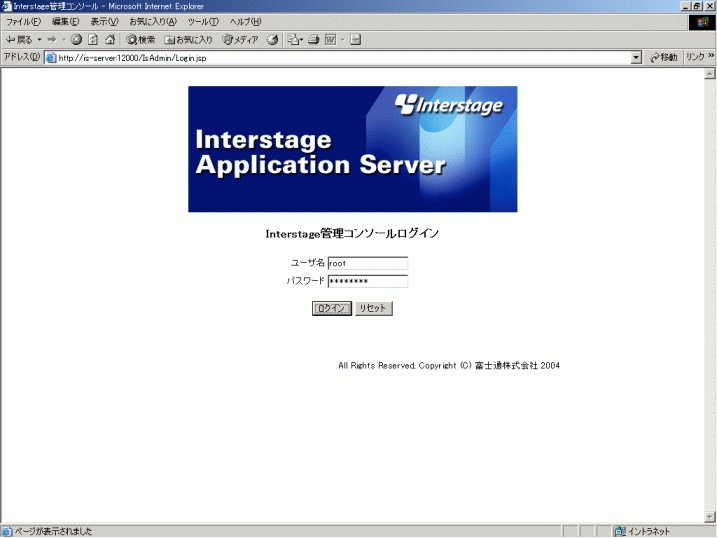
Task: Click the page icon in address bar
Action: (51, 58)
